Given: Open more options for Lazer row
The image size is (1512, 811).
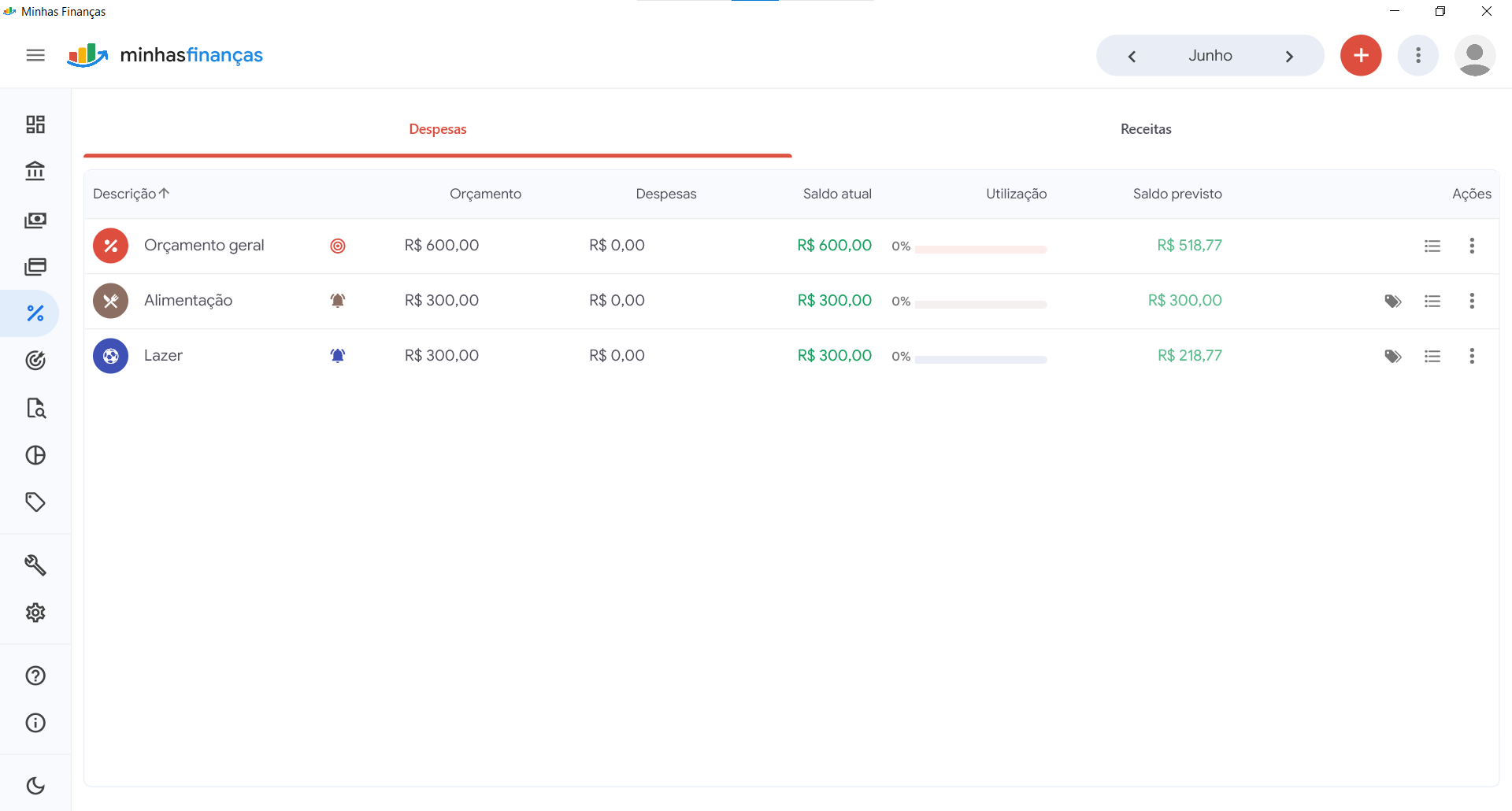Looking at the screenshot, I should (x=1472, y=356).
